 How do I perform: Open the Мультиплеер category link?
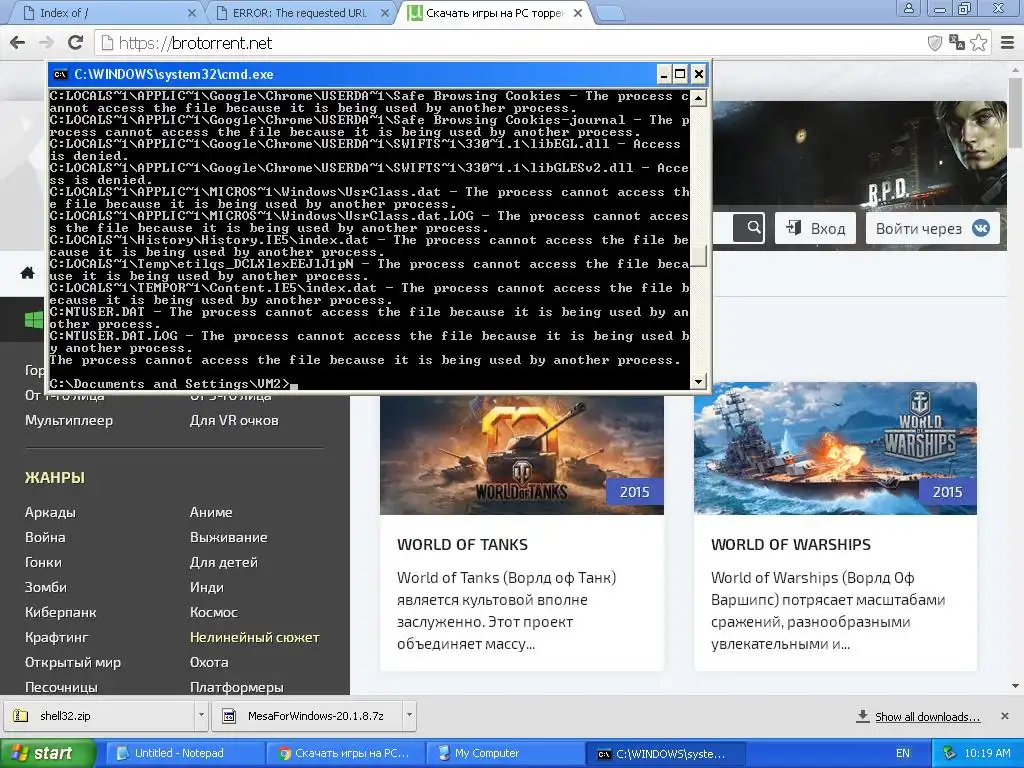(x=69, y=420)
